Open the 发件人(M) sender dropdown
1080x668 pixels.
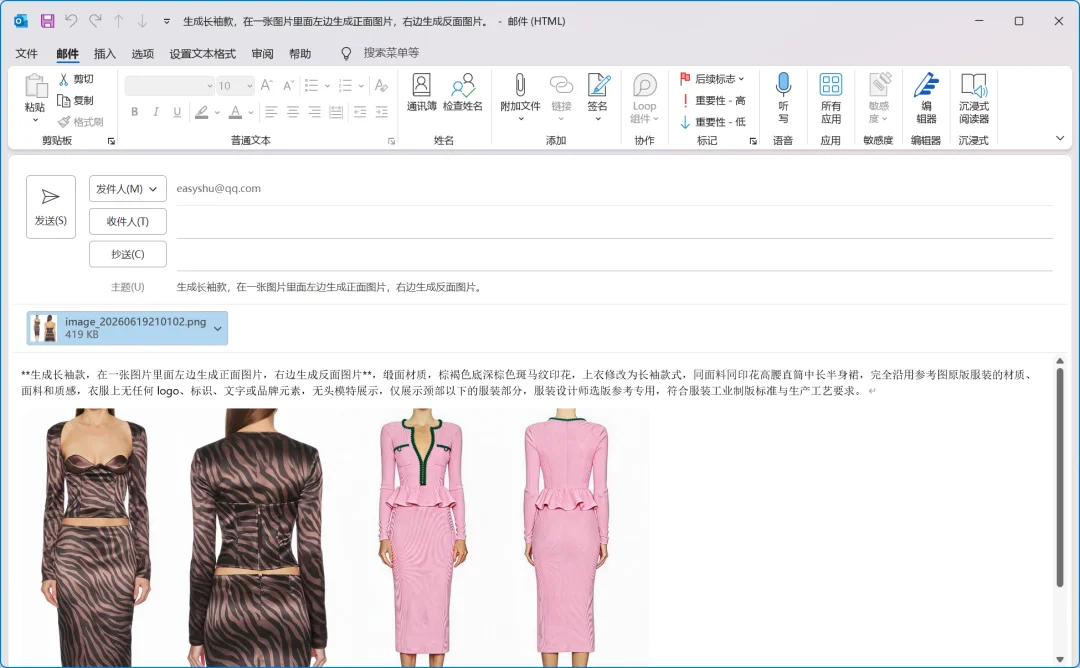click(x=127, y=189)
